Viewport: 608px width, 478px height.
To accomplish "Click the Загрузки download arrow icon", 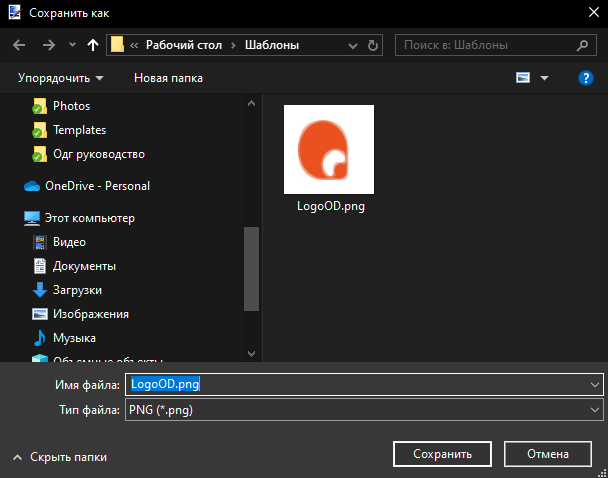I will 40,290.
